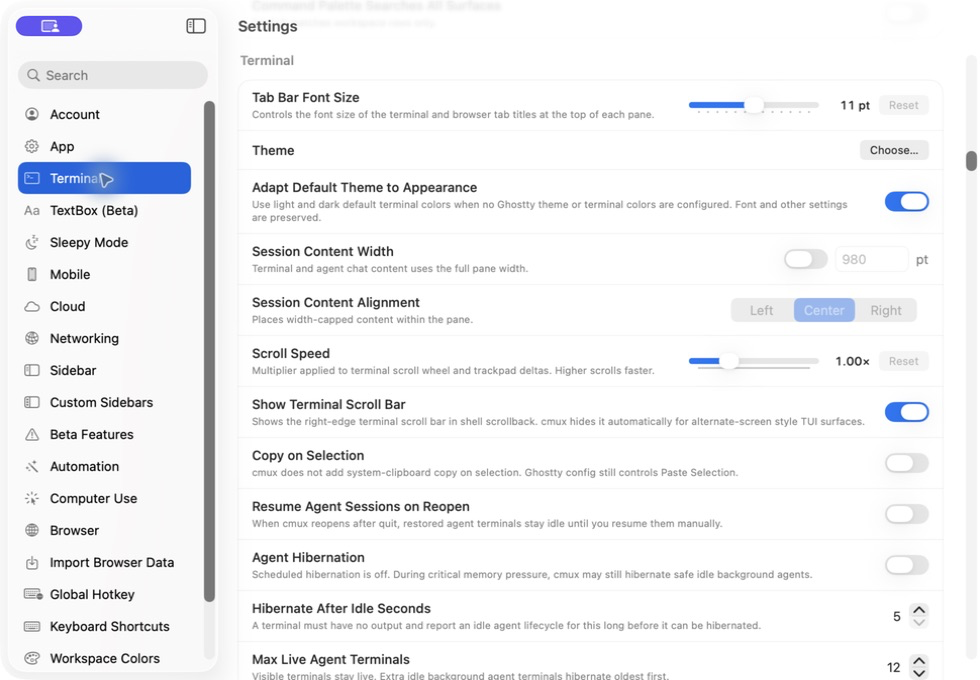Viewport: 980px width, 680px height.
Task: Click the purple workspace button at top left
Action: coord(49,26)
